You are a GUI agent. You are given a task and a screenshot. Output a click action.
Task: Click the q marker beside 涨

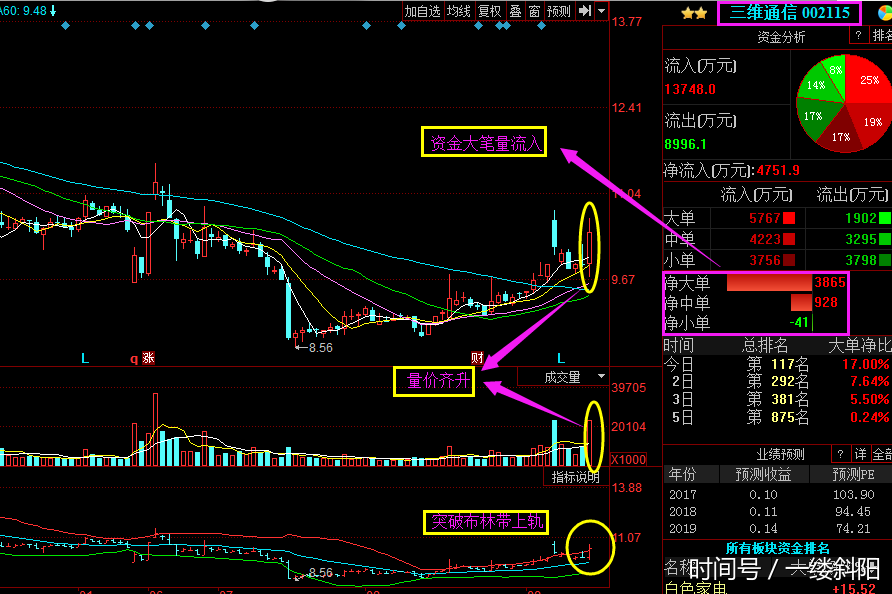pyautogui.click(x=134, y=358)
